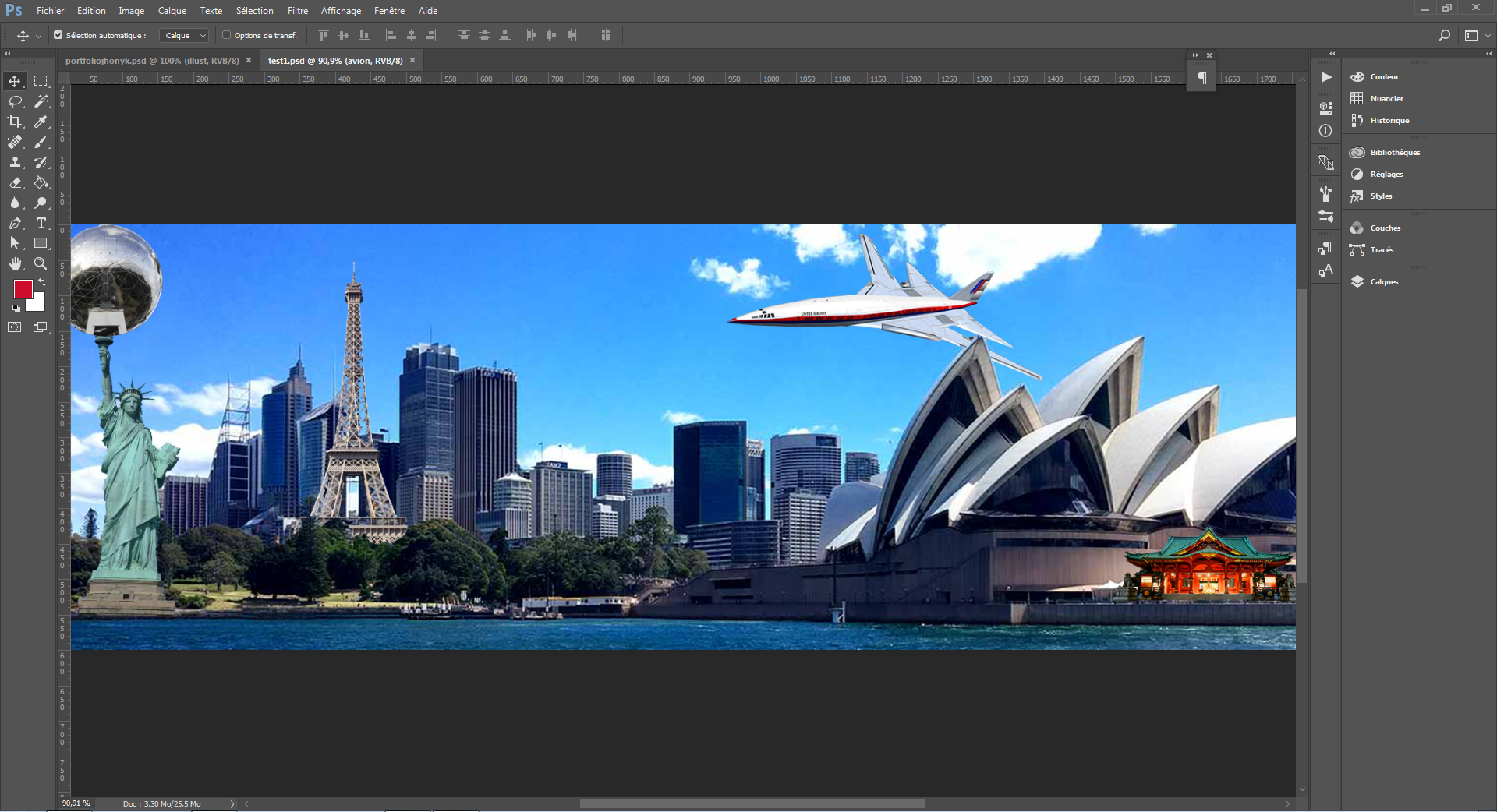Select the Rectangle shape tool
This screenshot has width=1497, height=812.
pyautogui.click(x=41, y=243)
